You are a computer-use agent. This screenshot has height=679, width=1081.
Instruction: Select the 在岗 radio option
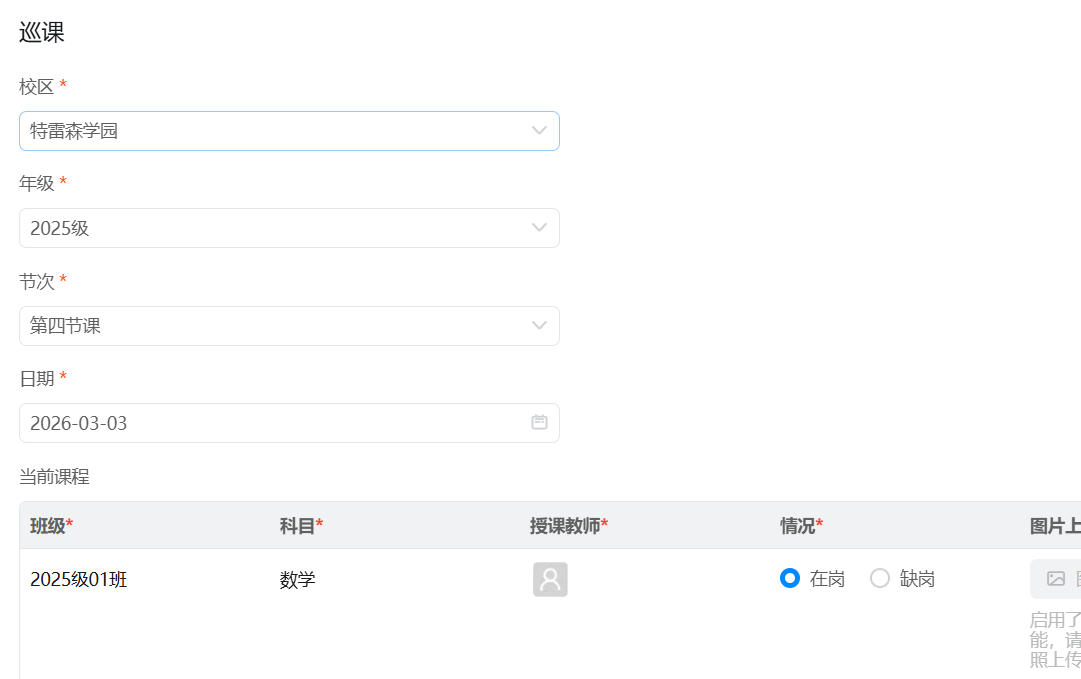(790, 578)
